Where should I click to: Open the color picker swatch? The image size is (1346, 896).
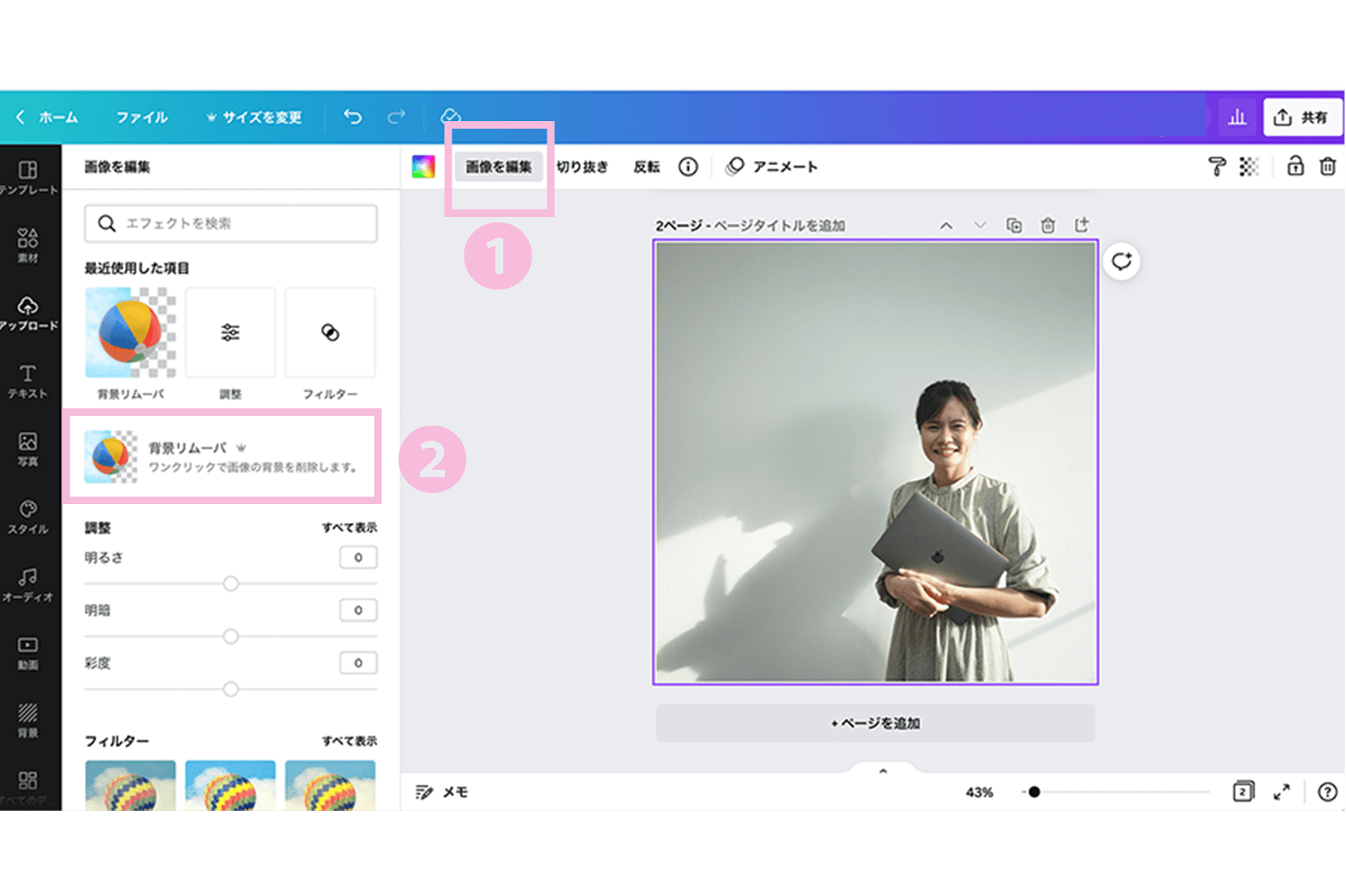click(x=423, y=167)
